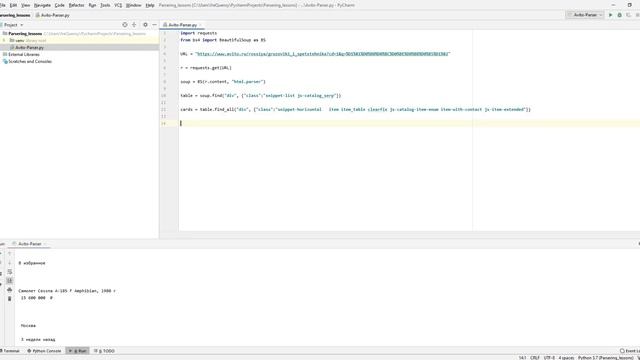Image resolution: width=640 pixels, height=360 pixels.
Task: Click the 'r = requests.get(URL)' code line
Action: pyautogui.click(x=206, y=68)
